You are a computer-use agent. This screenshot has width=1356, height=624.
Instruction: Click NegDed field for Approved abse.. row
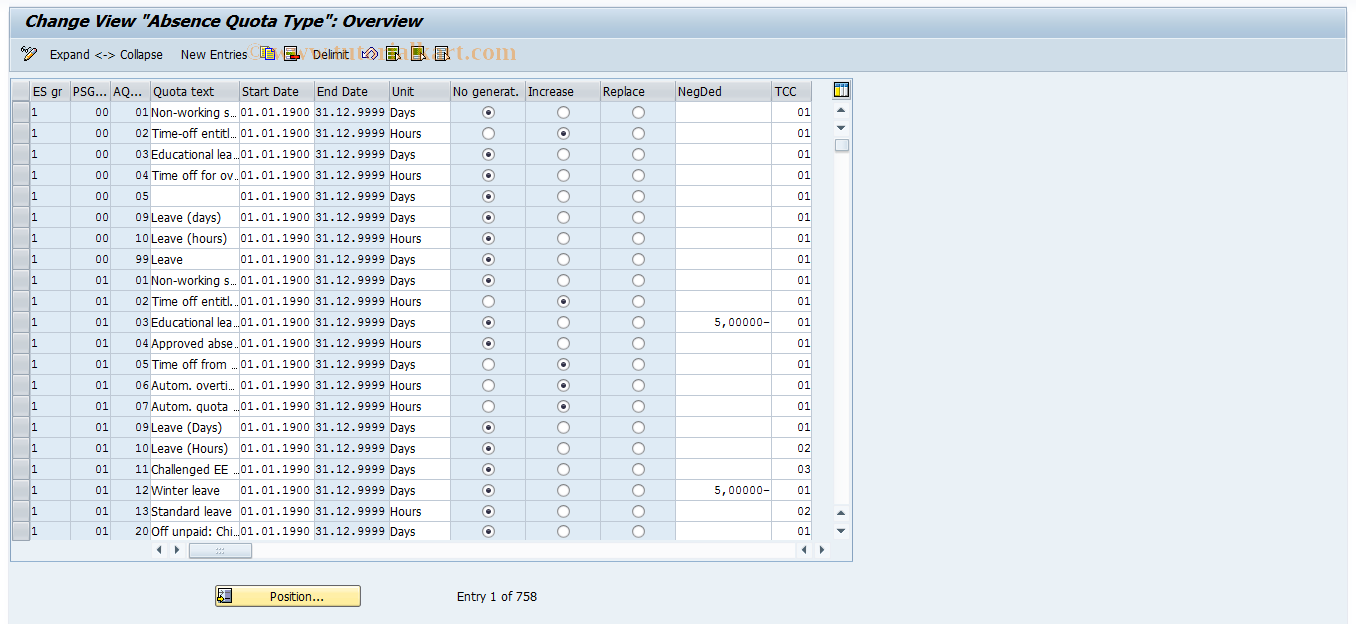pyautogui.click(x=723, y=343)
